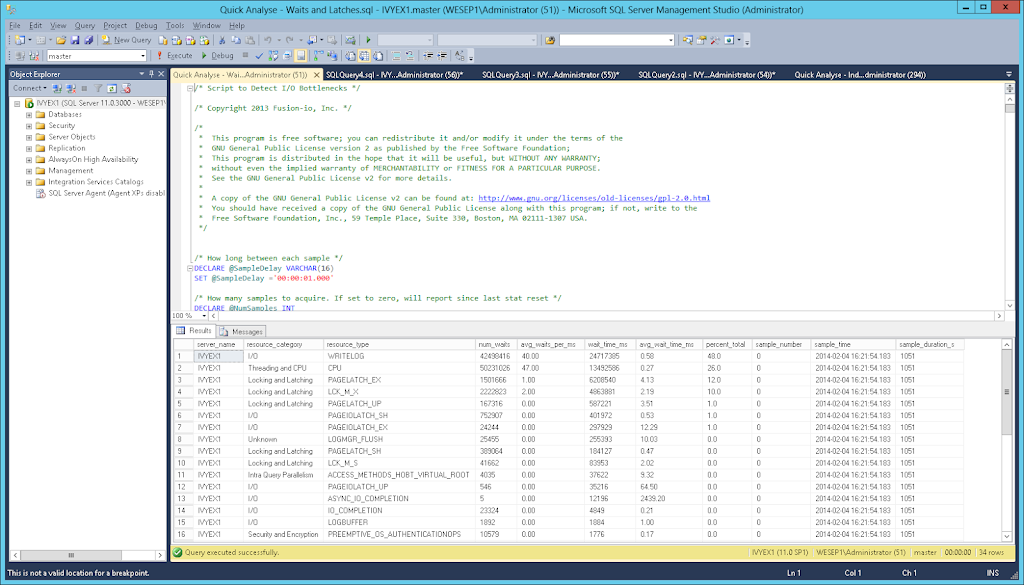Viewport: 1024px width, 585px height.
Task: Expand the Management folder node
Action: pos(29,171)
